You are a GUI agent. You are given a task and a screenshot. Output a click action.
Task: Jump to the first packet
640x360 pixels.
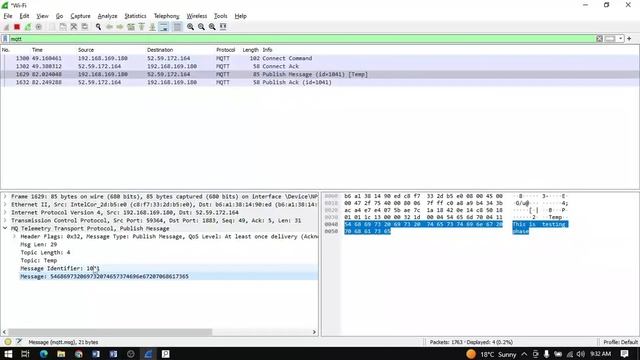(x=142, y=27)
